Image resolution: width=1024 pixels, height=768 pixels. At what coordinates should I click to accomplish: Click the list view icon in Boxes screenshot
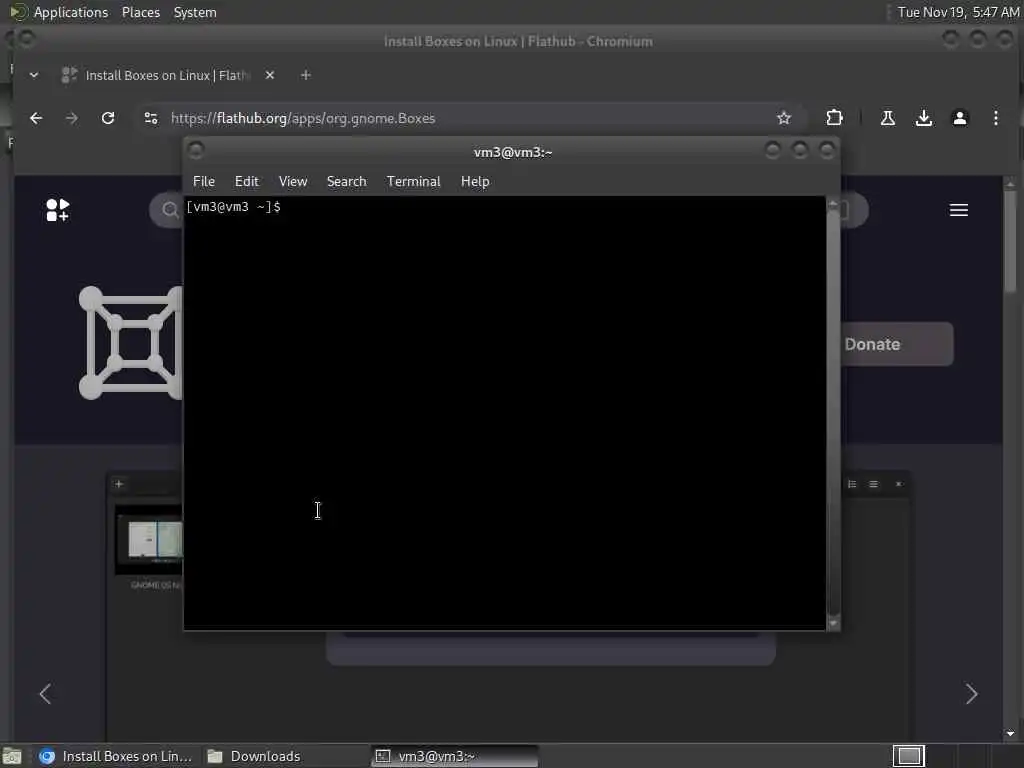click(x=852, y=484)
